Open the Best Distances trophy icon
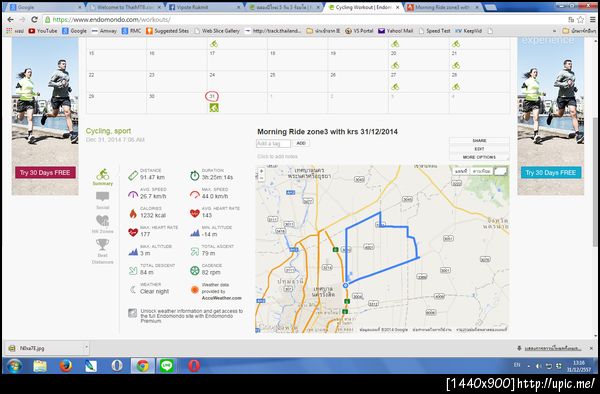600x394 pixels. pos(103,251)
